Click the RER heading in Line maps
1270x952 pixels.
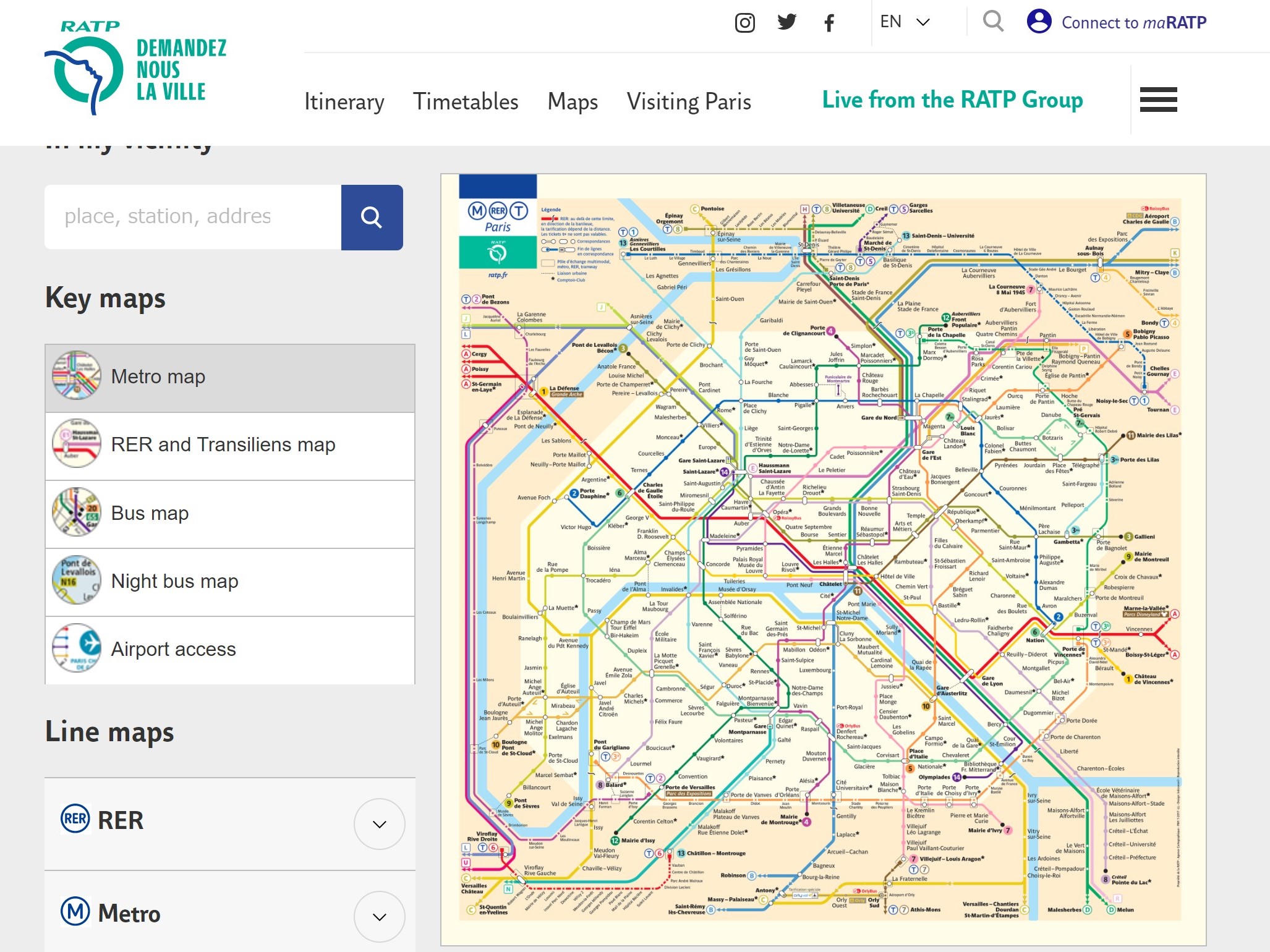coord(121,820)
